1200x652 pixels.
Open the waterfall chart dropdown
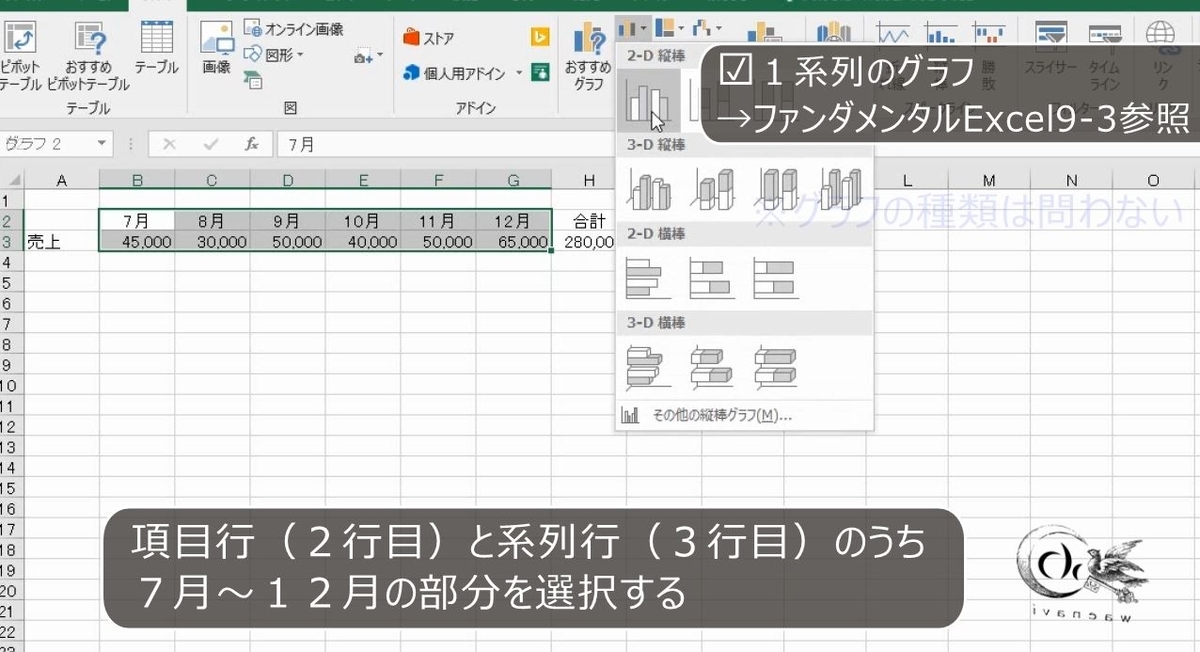tap(706, 27)
